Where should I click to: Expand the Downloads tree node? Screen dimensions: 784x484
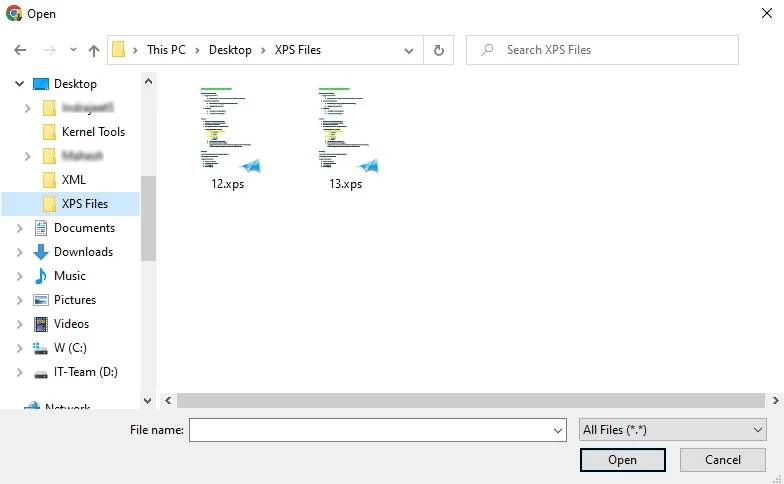point(20,252)
